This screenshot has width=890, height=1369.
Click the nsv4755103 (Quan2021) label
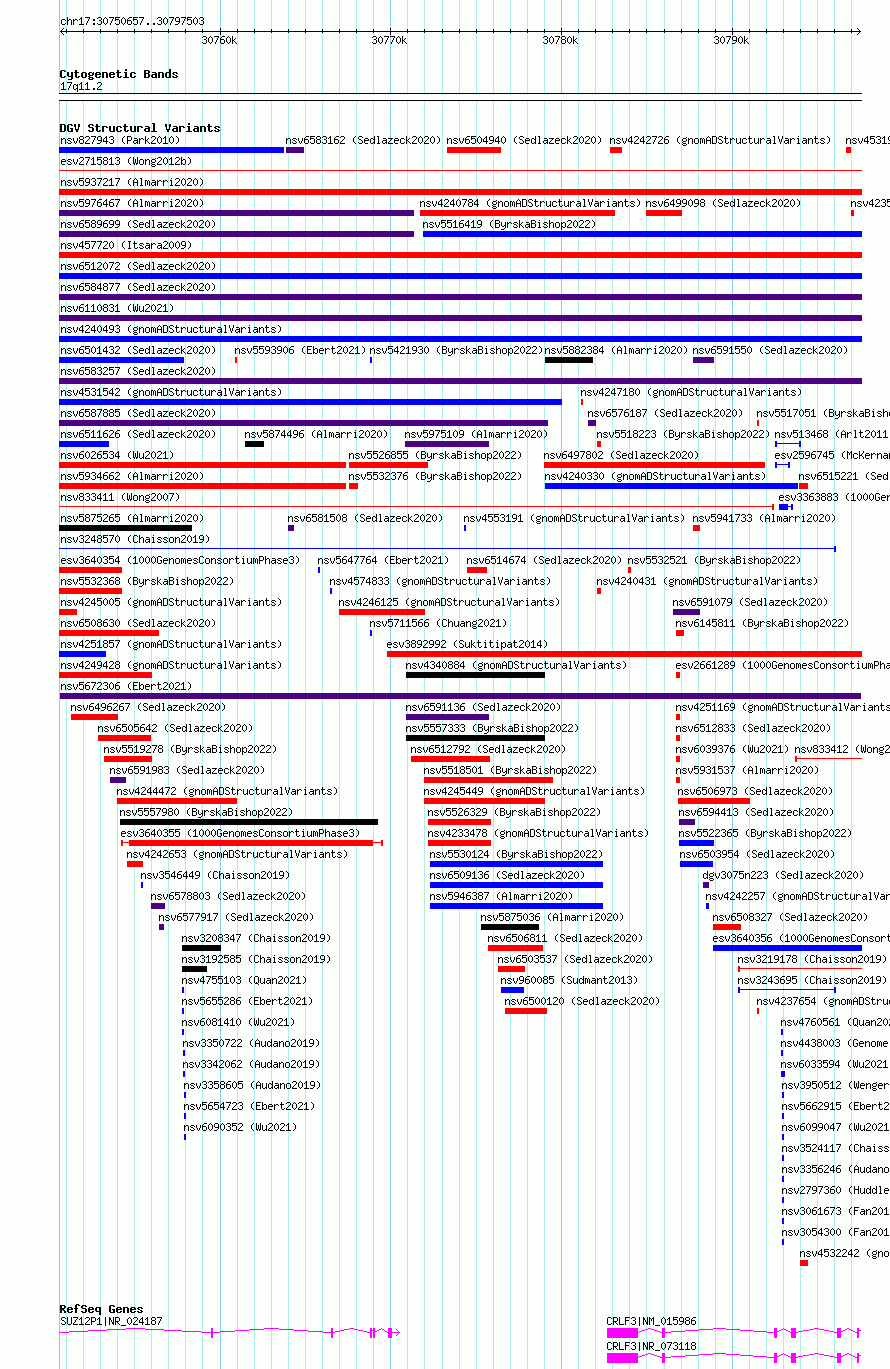click(x=245, y=980)
